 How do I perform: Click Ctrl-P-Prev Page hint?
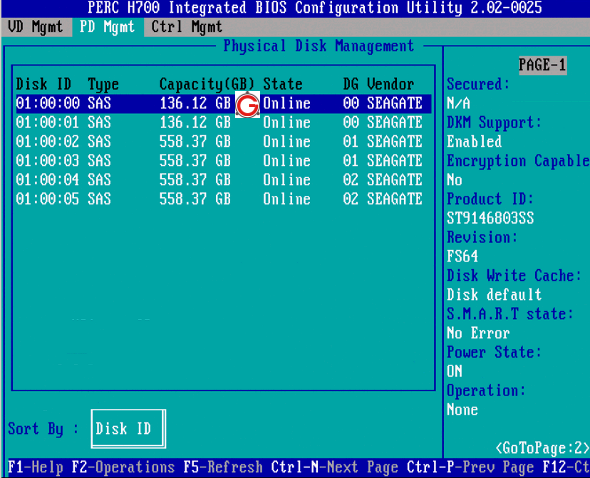[x=470, y=467]
